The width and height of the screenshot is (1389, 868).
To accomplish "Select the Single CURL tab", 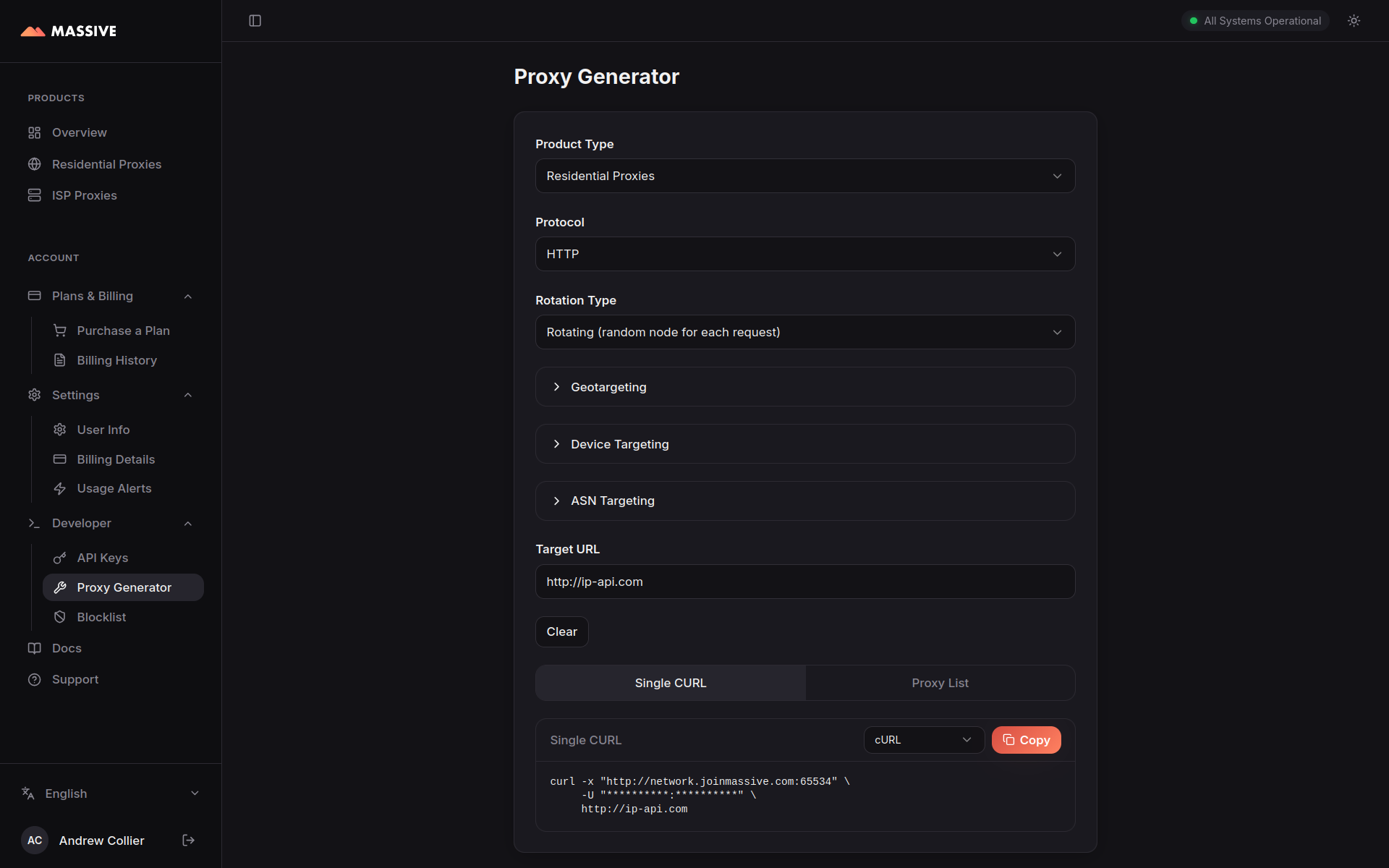I will [670, 683].
